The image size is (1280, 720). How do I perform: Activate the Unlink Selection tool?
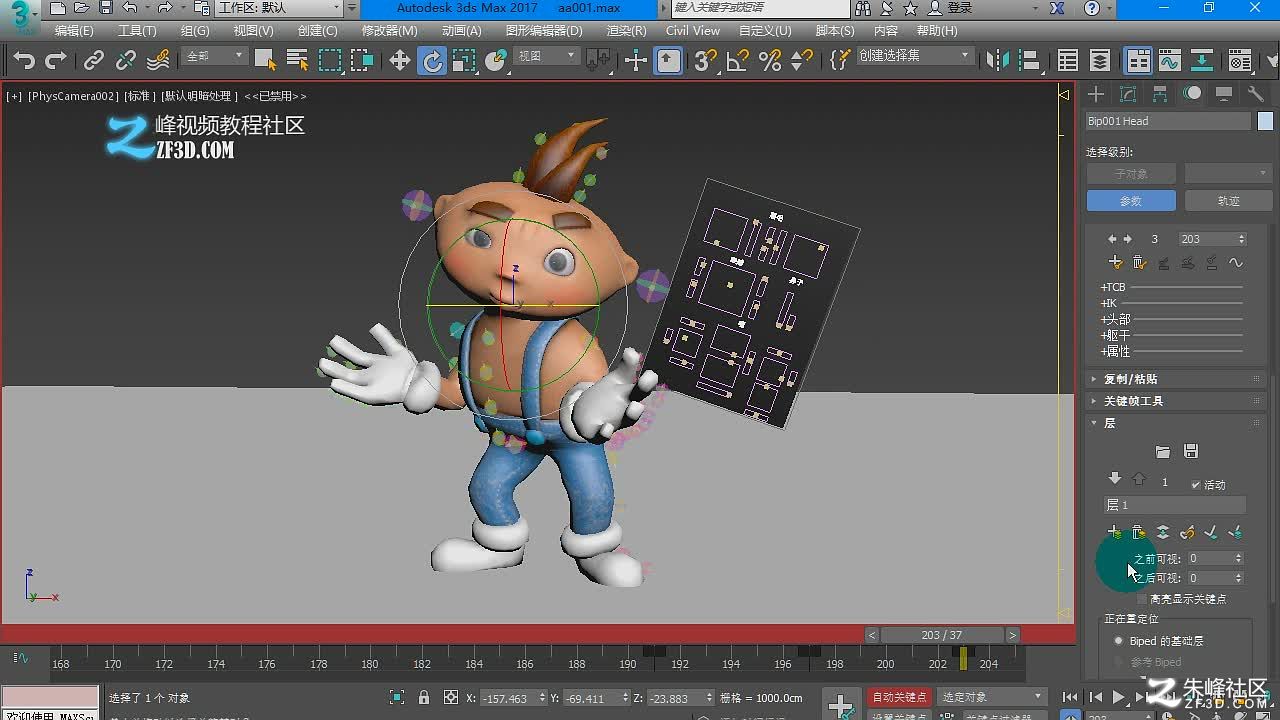[126, 61]
